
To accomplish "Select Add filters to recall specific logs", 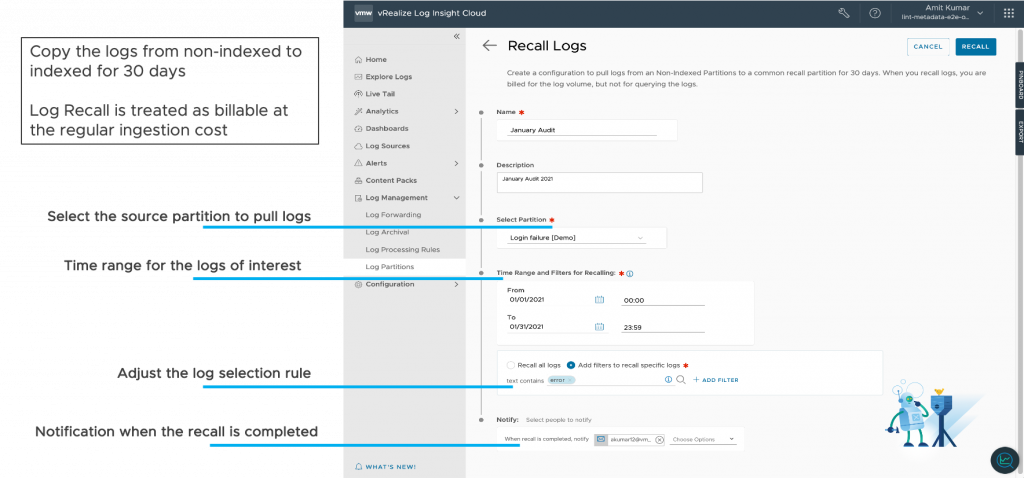I will point(571,365).
